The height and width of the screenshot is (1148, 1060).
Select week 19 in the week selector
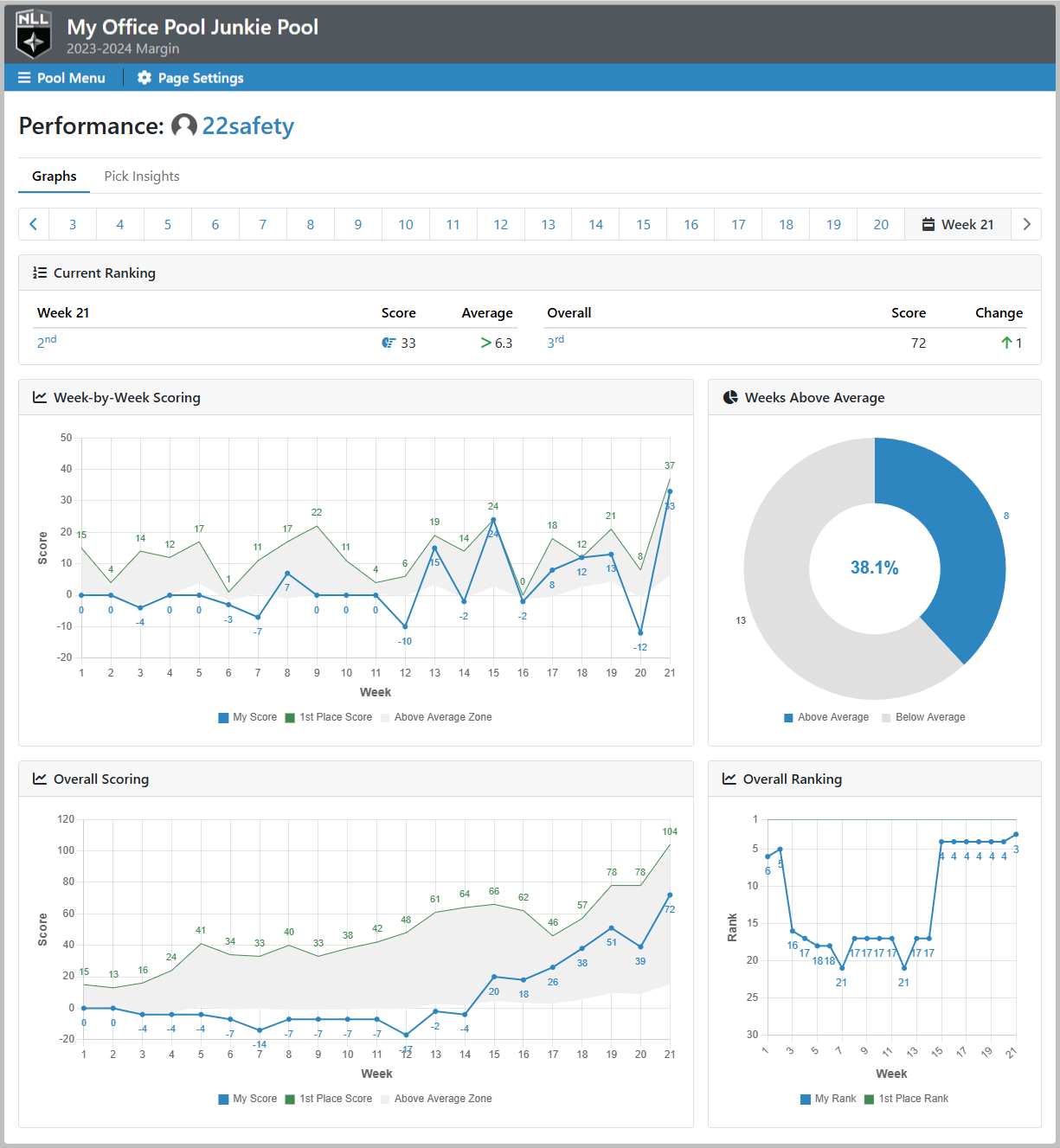coord(834,224)
